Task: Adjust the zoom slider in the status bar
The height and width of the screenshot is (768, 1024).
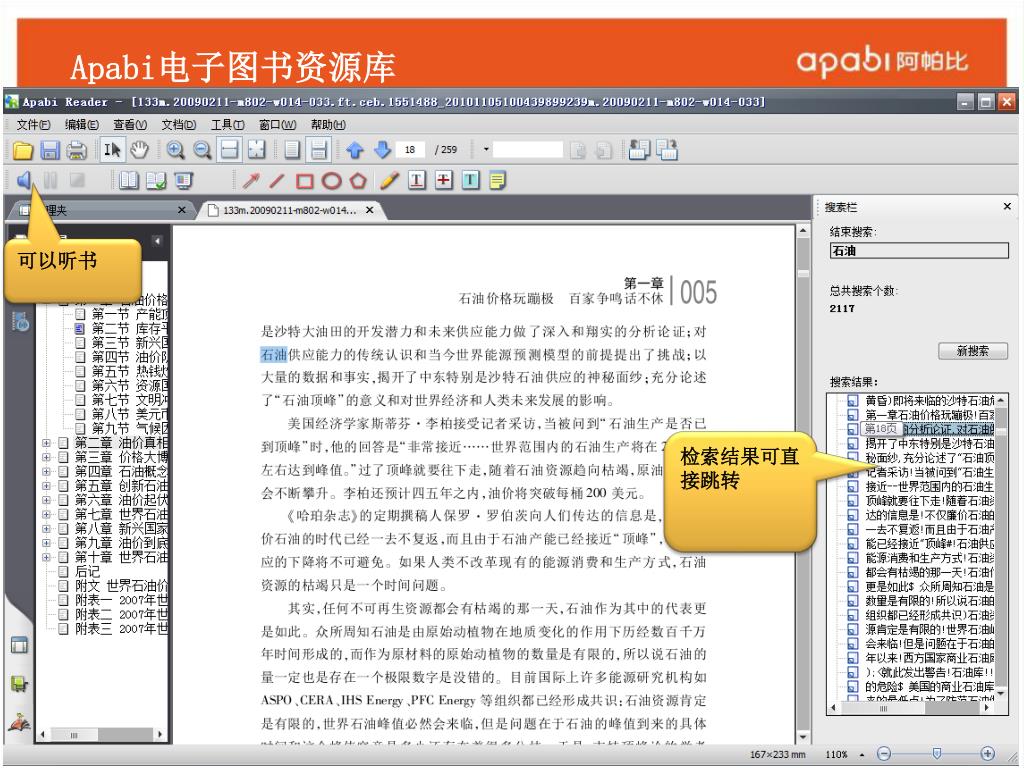Action: pyautogui.click(x=936, y=754)
